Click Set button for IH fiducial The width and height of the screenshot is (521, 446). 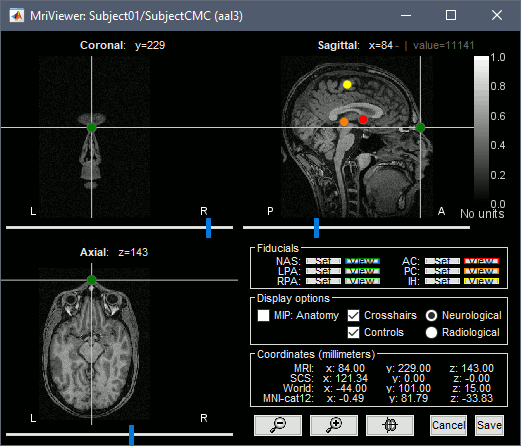point(442,281)
